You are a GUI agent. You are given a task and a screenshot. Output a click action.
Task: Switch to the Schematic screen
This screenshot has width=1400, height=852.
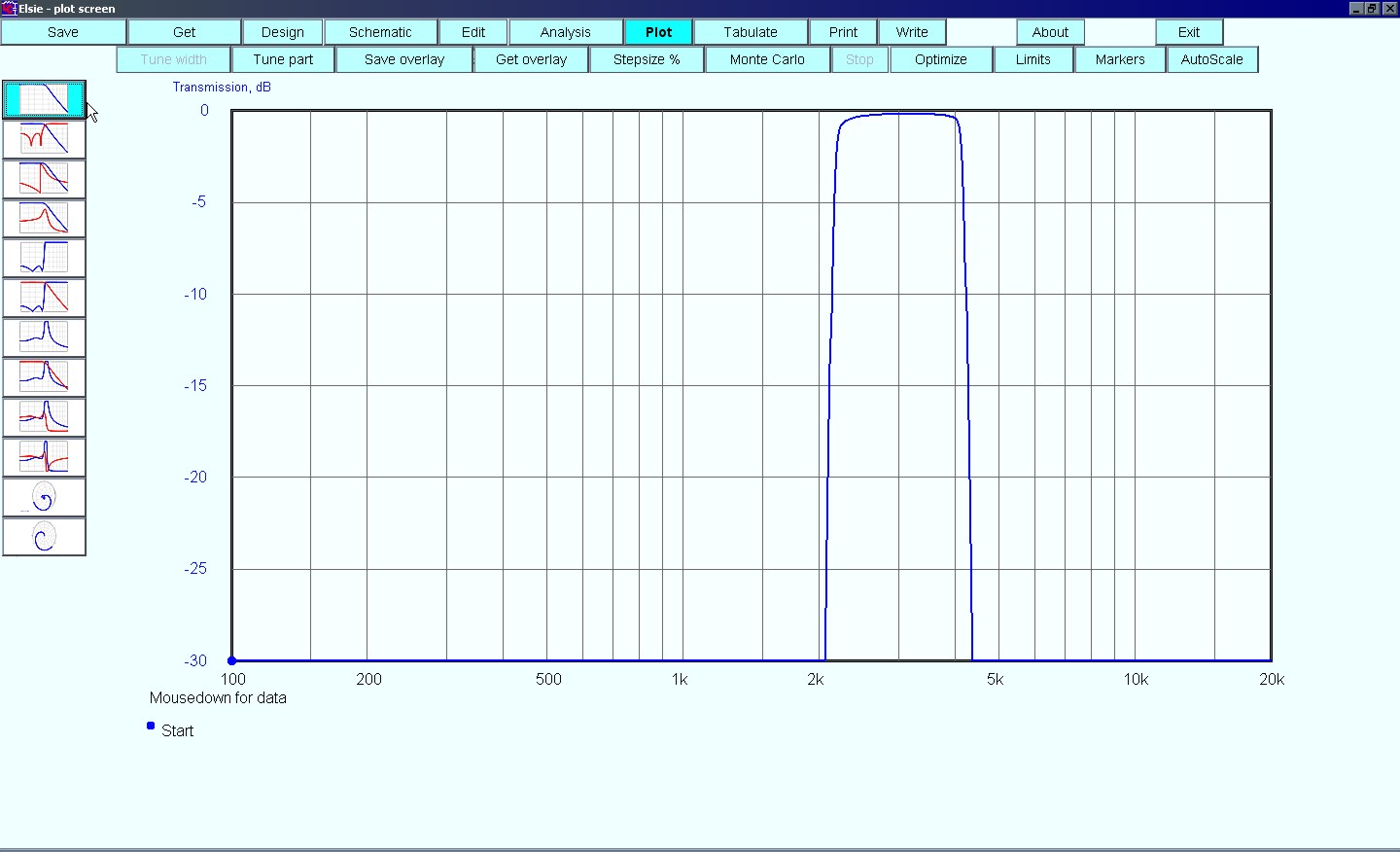tap(380, 32)
